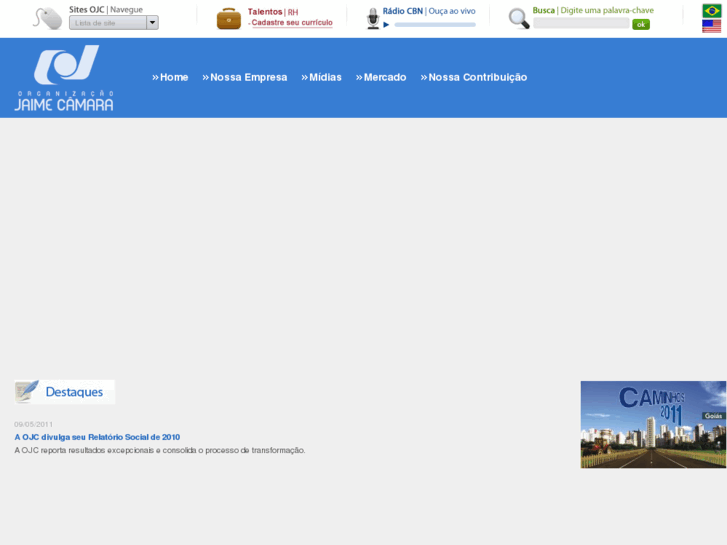
Task: Click the microphone Rádio CBN icon
Action: [373, 19]
